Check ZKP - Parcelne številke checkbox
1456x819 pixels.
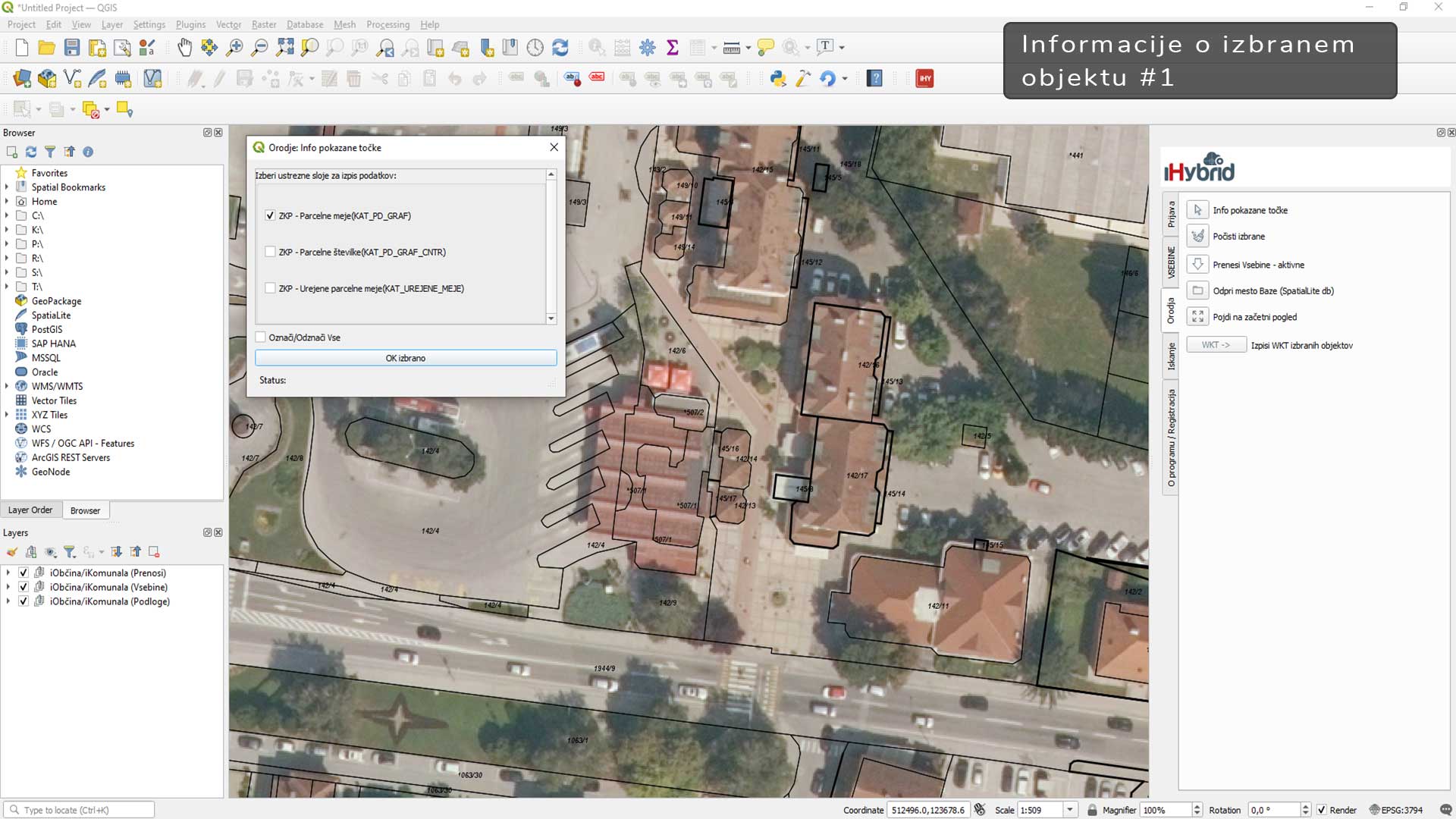(270, 252)
